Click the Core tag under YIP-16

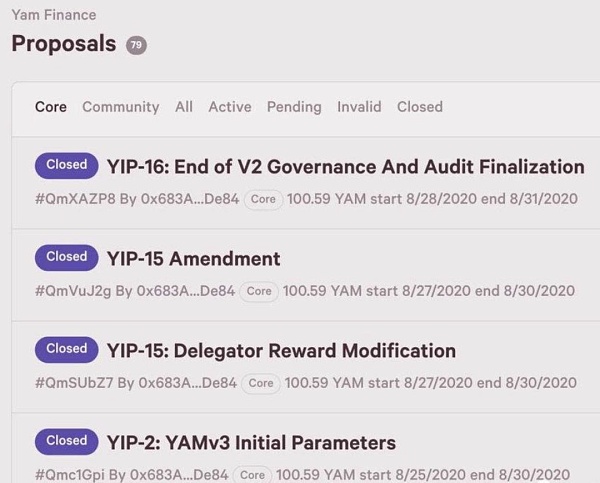tap(263, 199)
